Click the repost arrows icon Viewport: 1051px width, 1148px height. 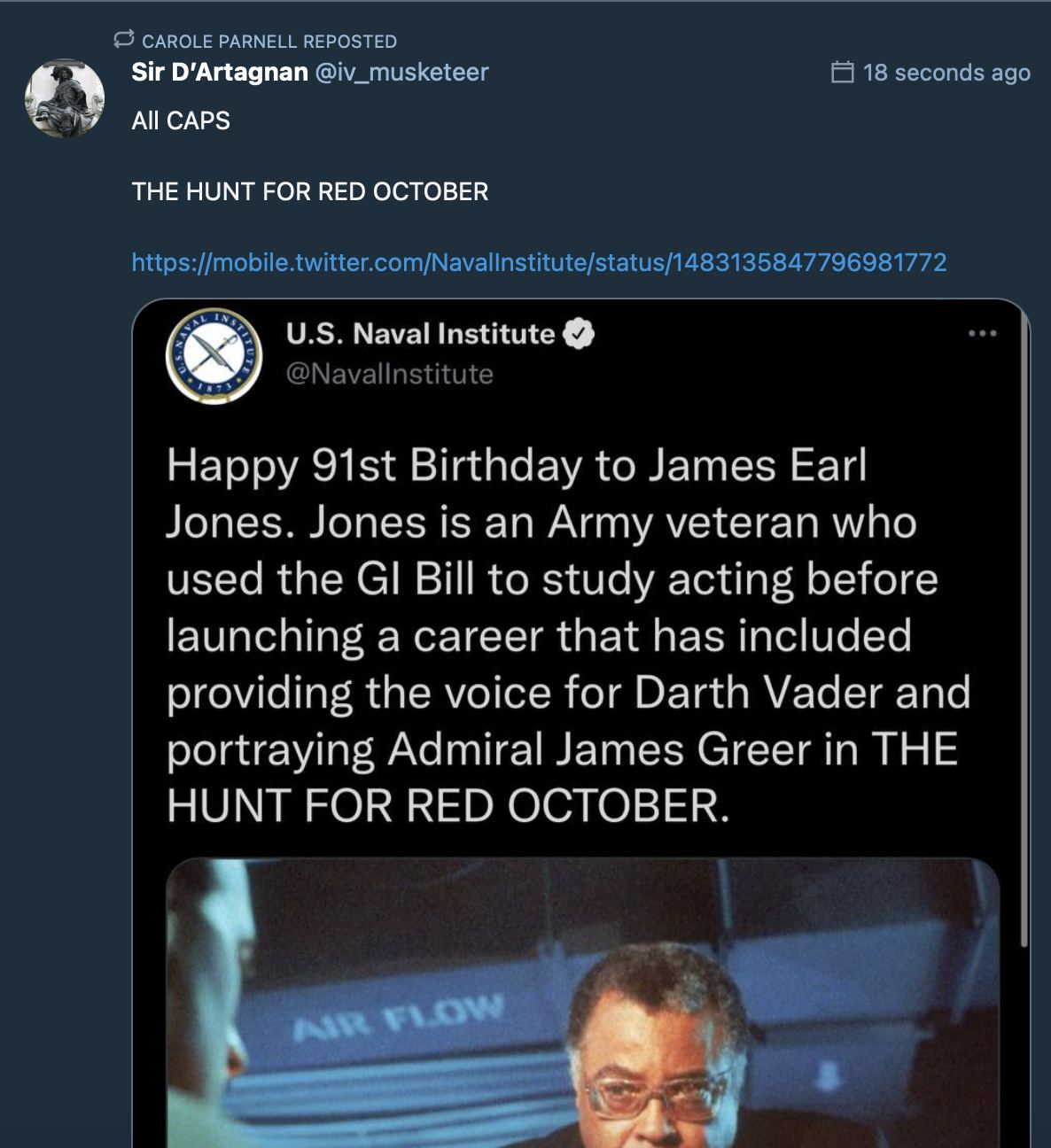pyautogui.click(x=124, y=39)
